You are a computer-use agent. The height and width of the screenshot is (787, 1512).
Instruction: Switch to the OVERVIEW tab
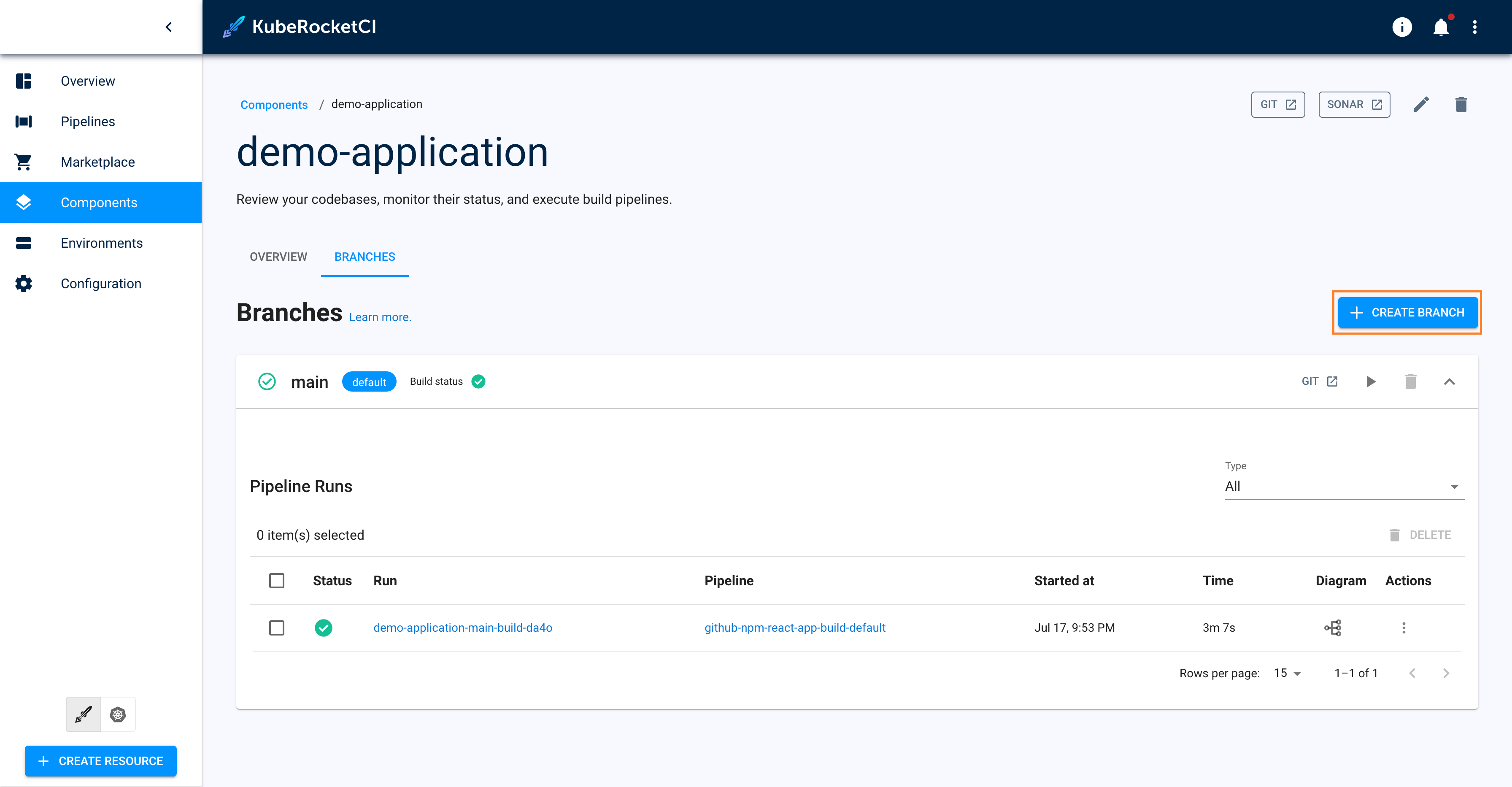point(277,257)
